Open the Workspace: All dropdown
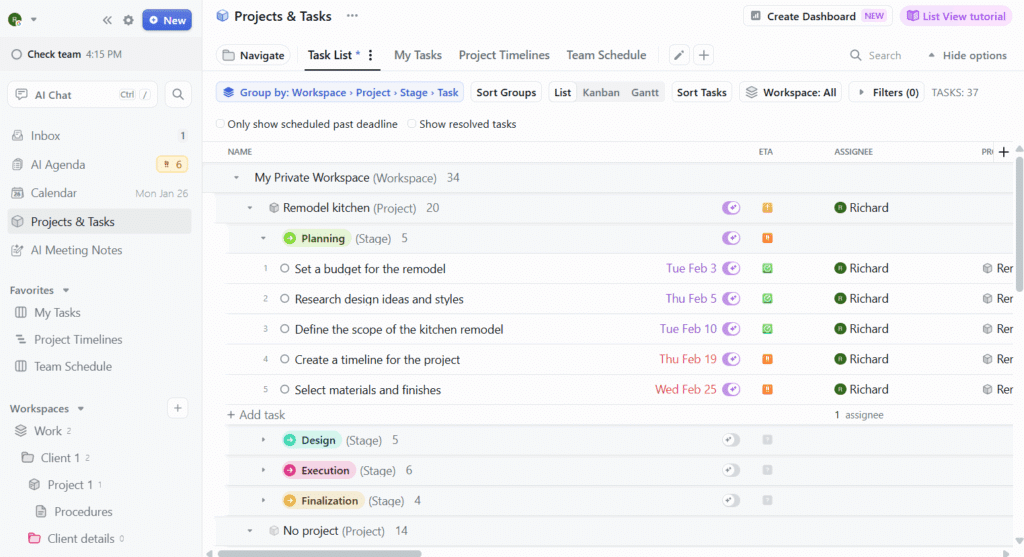 click(791, 93)
